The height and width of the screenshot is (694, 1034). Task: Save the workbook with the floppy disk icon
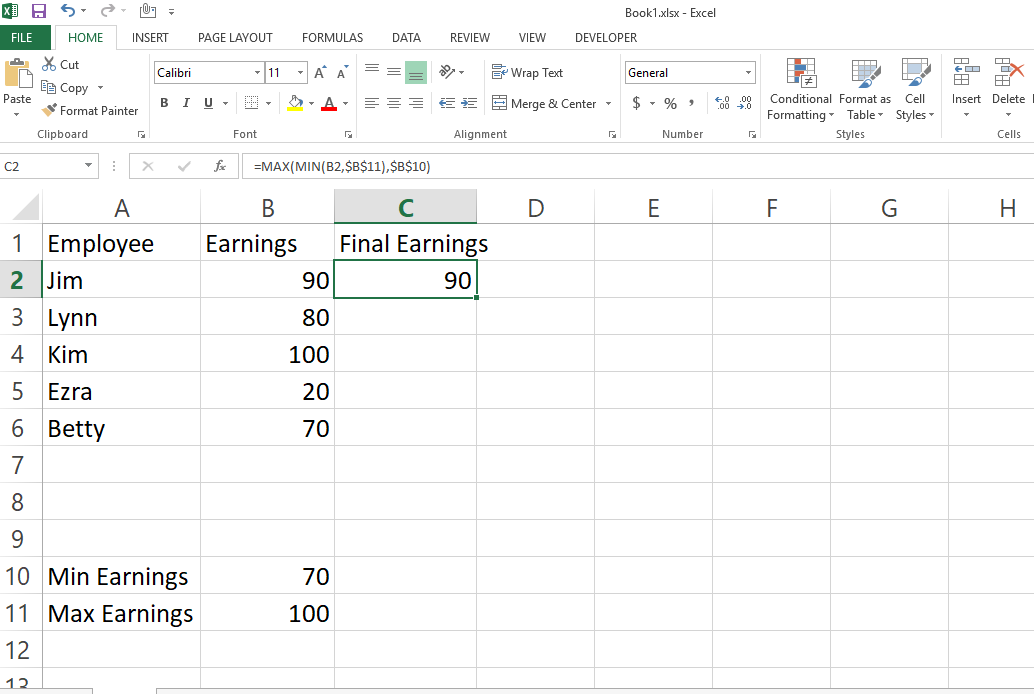(x=39, y=11)
